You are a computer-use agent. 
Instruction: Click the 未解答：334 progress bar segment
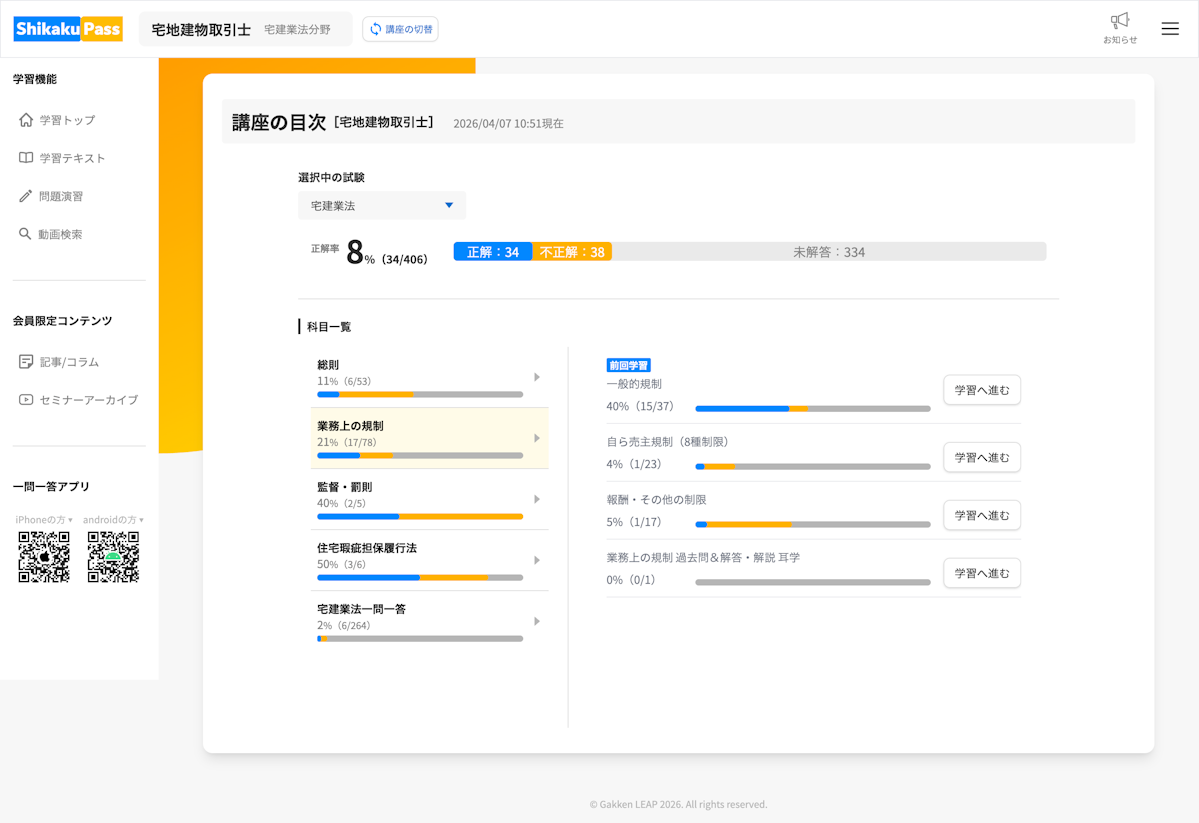coord(828,252)
